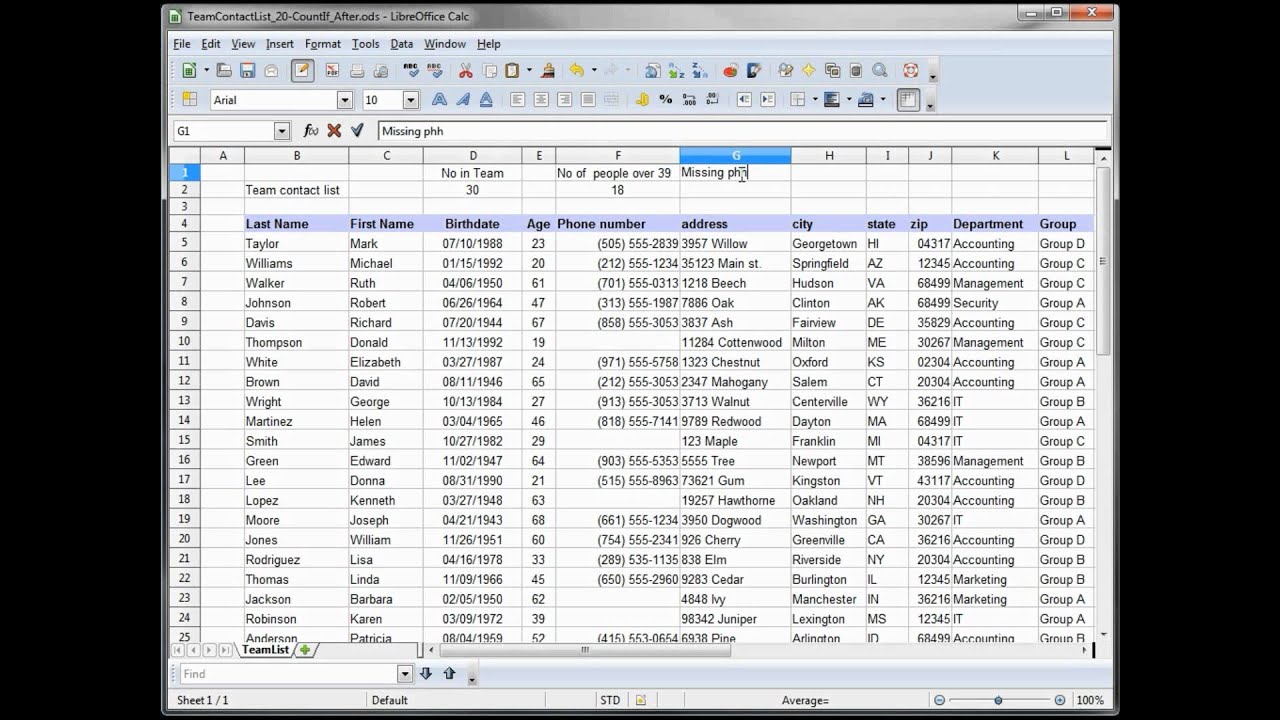Image resolution: width=1280 pixels, height=720 pixels.
Task: Click in the Find text field
Action: coord(288,674)
